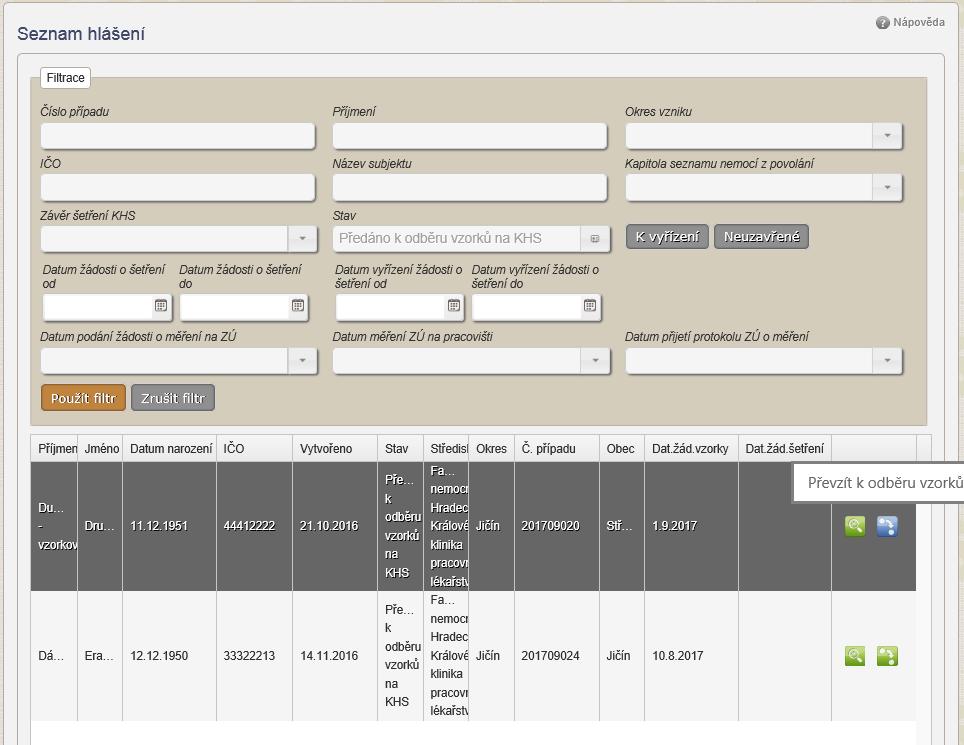Open calendar for Datum vyřízení žádosti do
Image resolution: width=964 pixels, height=745 pixels.
coord(590,305)
